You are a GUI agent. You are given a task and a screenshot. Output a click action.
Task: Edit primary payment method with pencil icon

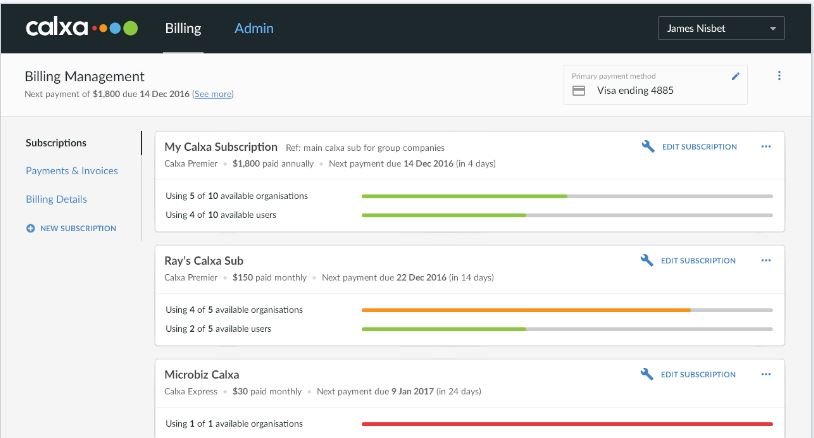735,76
